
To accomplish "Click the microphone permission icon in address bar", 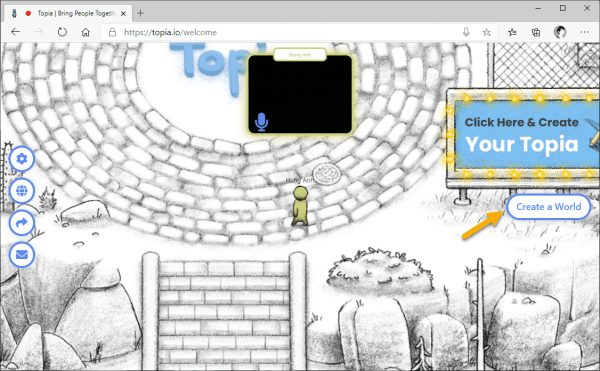I will point(466,32).
